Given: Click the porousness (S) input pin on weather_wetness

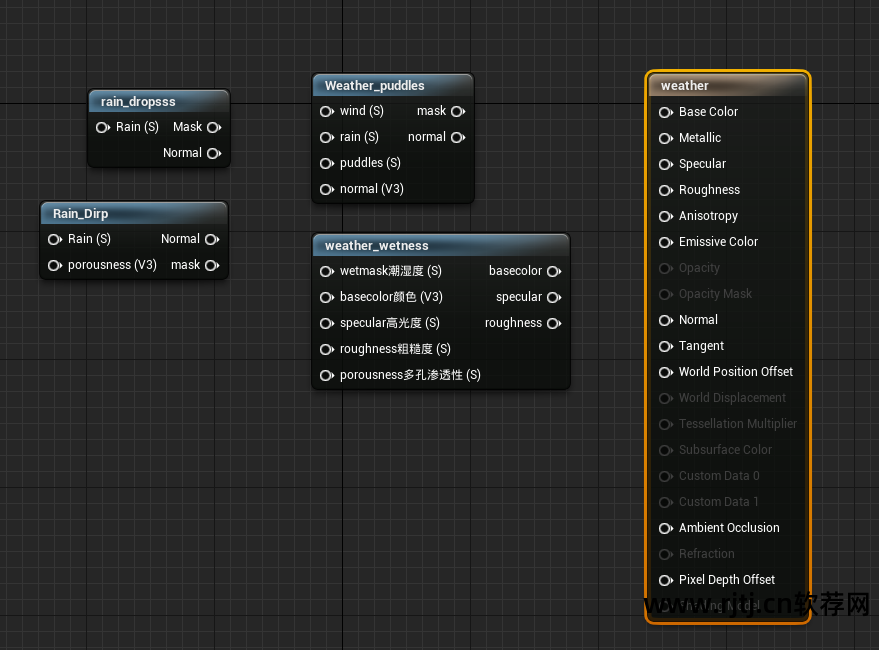Looking at the screenshot, I should [326, 375].
